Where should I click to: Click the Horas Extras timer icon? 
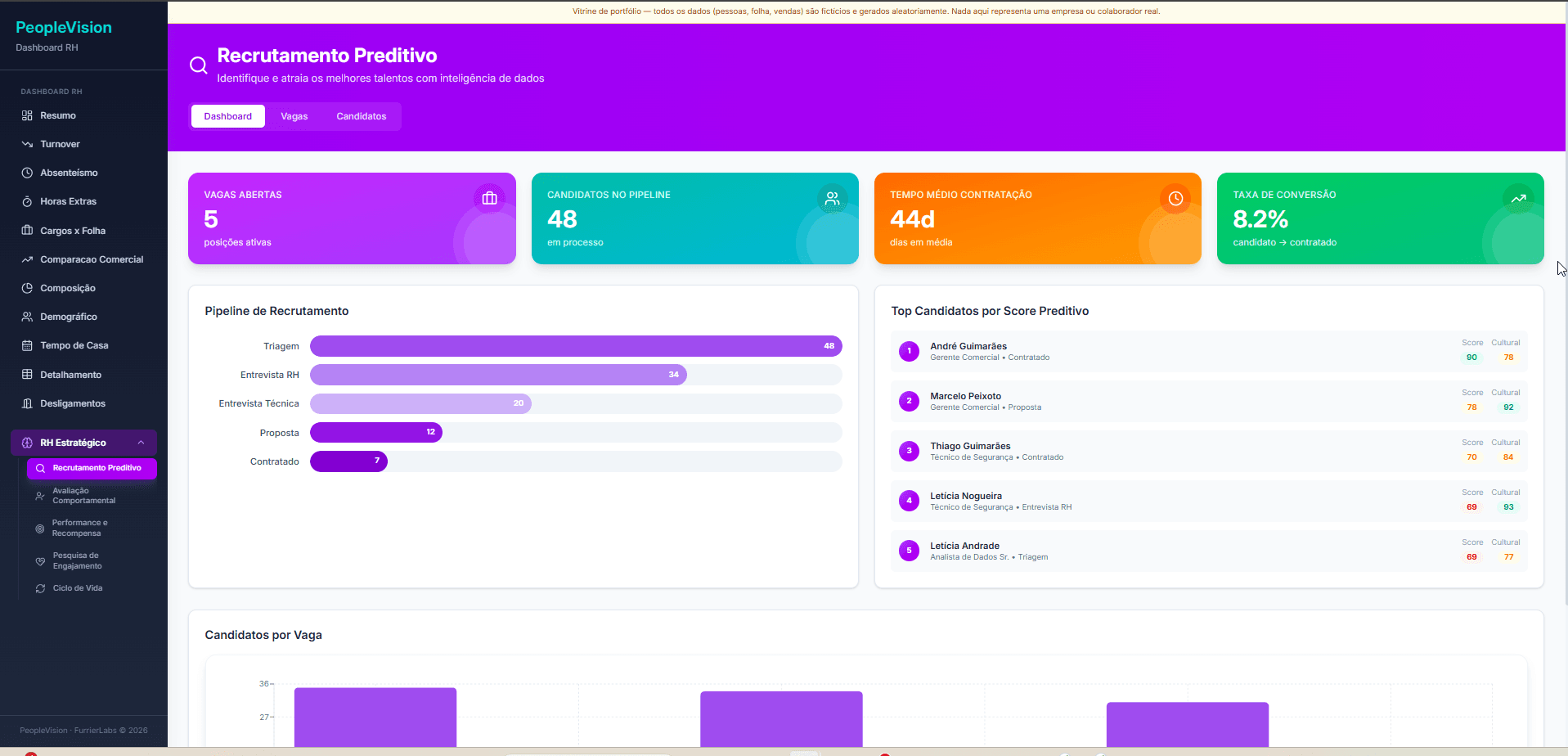point(27,201)
